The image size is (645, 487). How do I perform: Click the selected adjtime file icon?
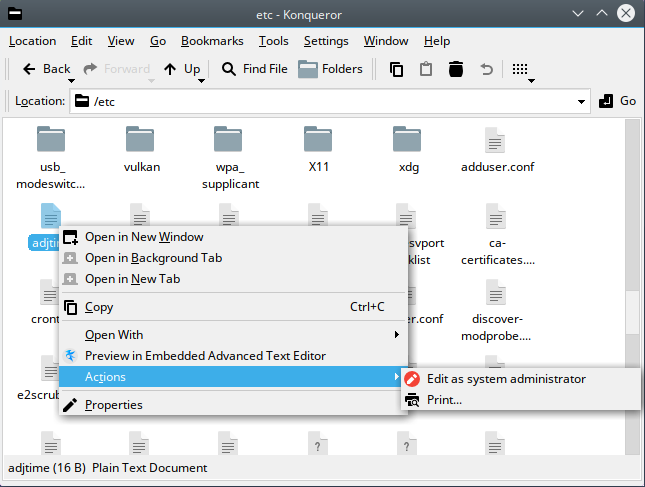pyautogui.click(x=51, y=216)
